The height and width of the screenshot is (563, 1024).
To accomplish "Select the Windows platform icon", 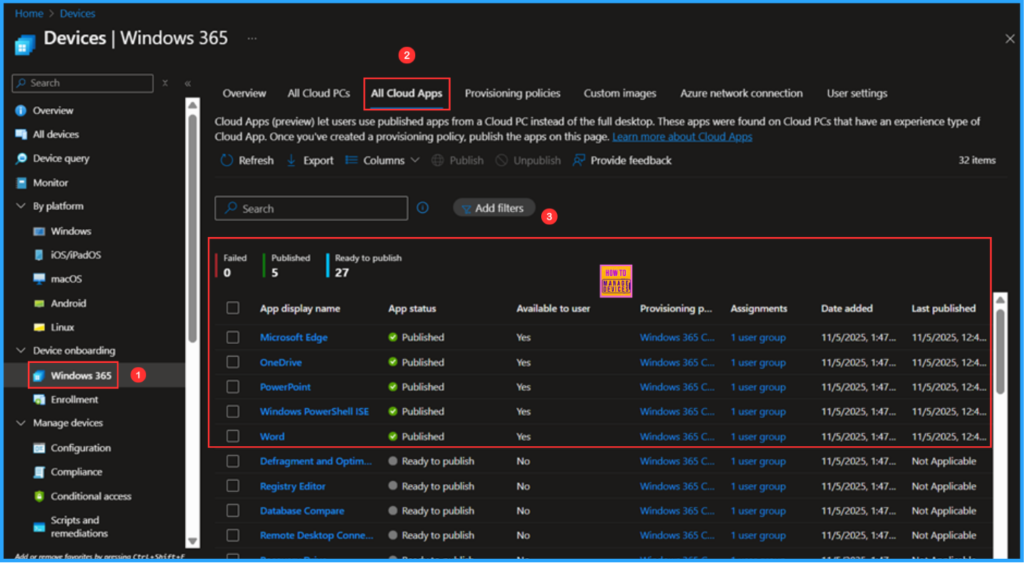I will coord(39,231).
